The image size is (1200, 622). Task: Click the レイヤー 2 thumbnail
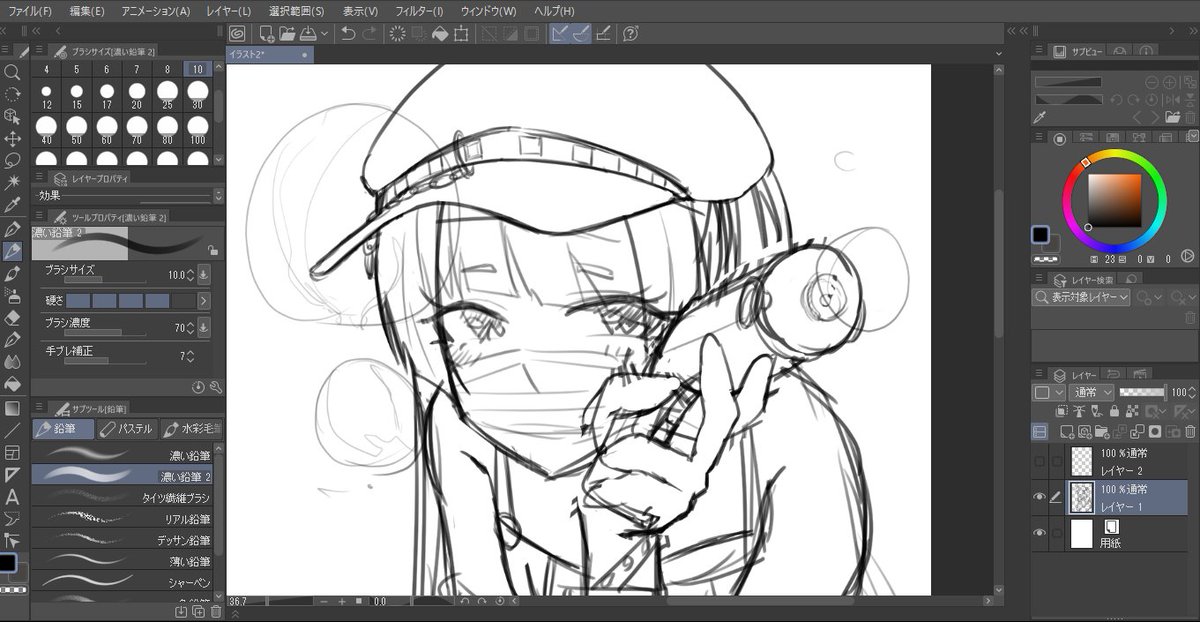1081,461
